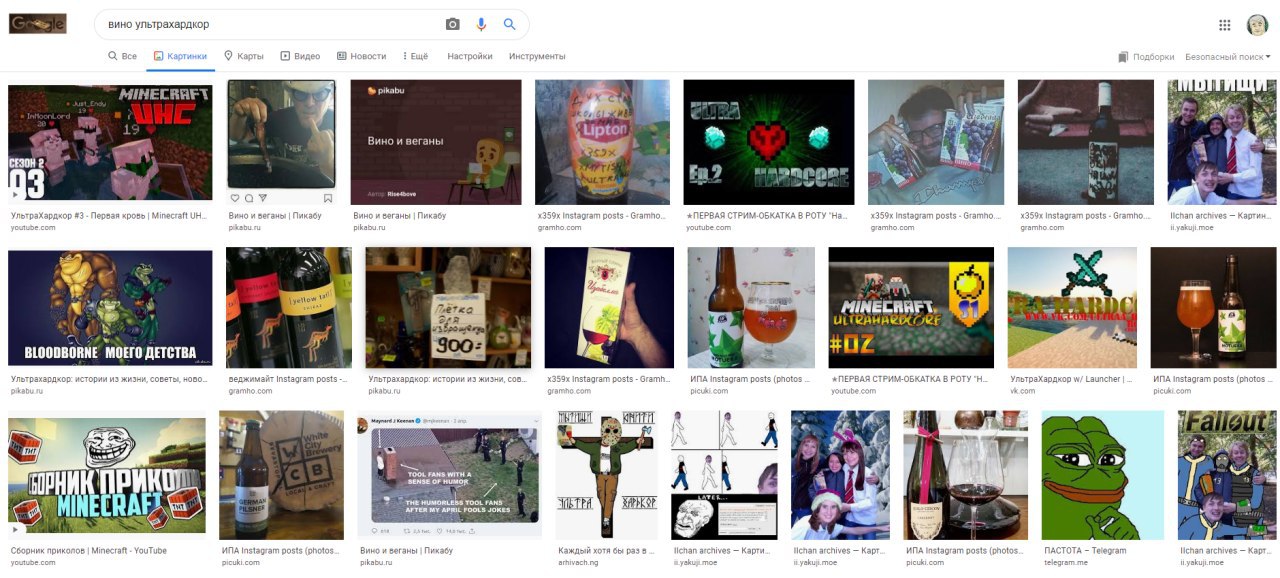
Task: Start voice search with microphone icon
Action: [x=481, y=24]
